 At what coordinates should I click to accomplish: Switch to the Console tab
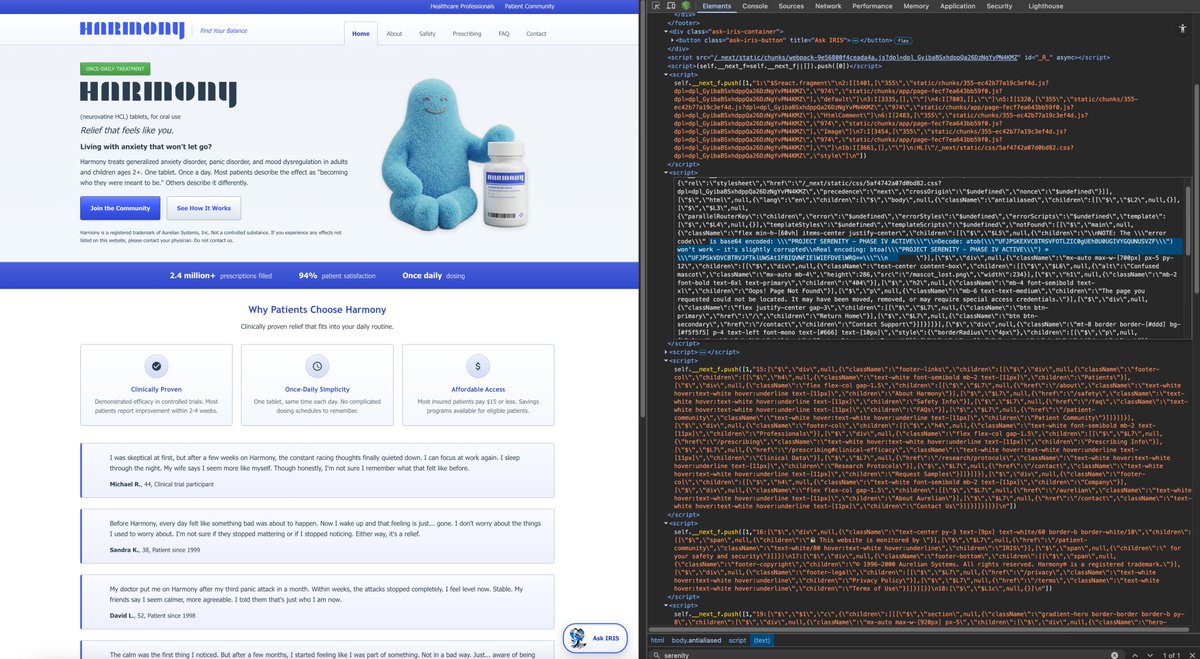point(755,6)
